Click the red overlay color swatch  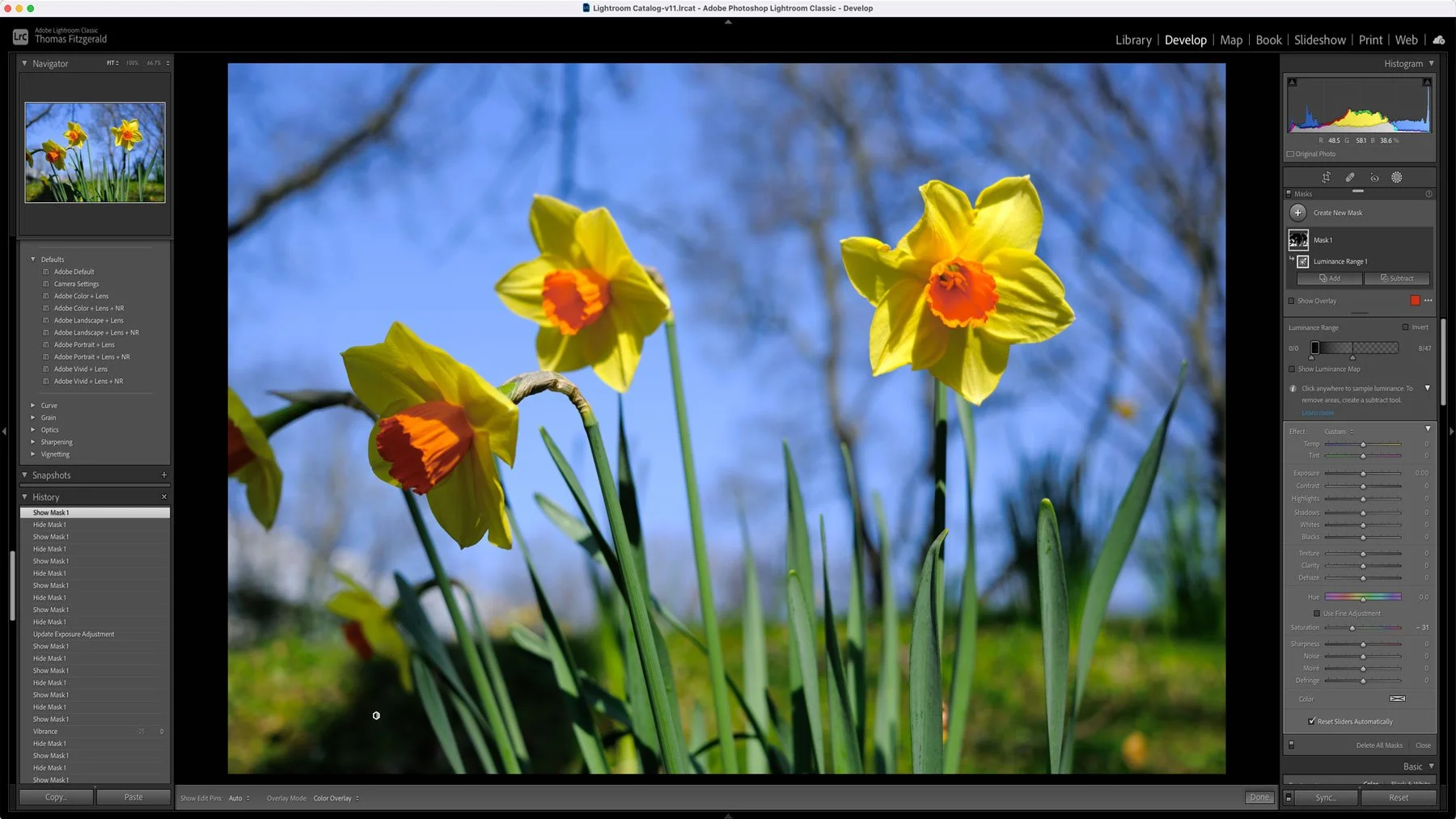pyautogui.click(x=1415, y=301)
